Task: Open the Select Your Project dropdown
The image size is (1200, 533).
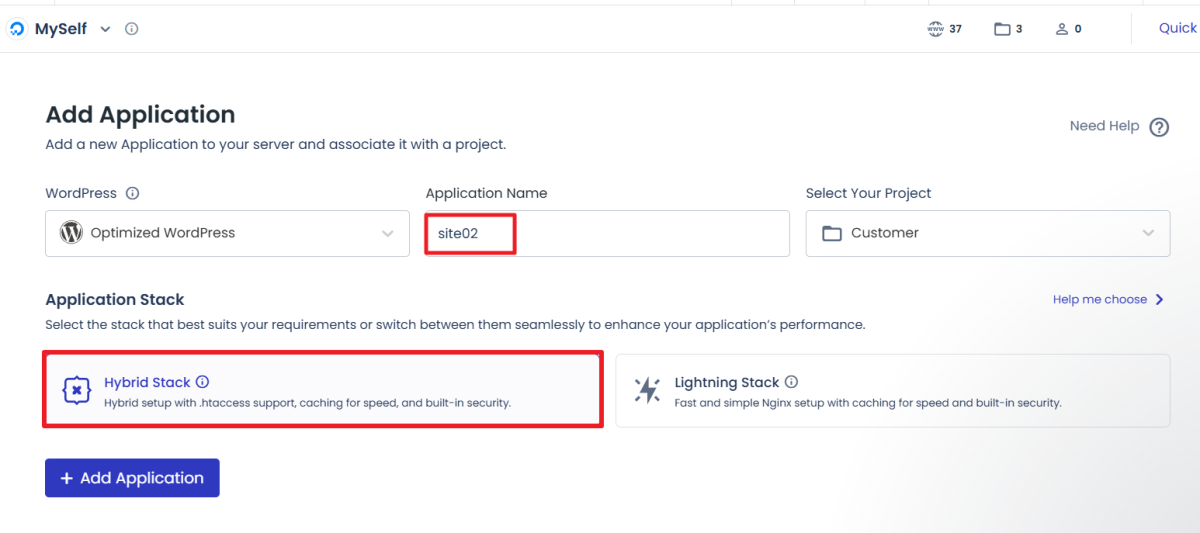Action: (x=987, y=233)
